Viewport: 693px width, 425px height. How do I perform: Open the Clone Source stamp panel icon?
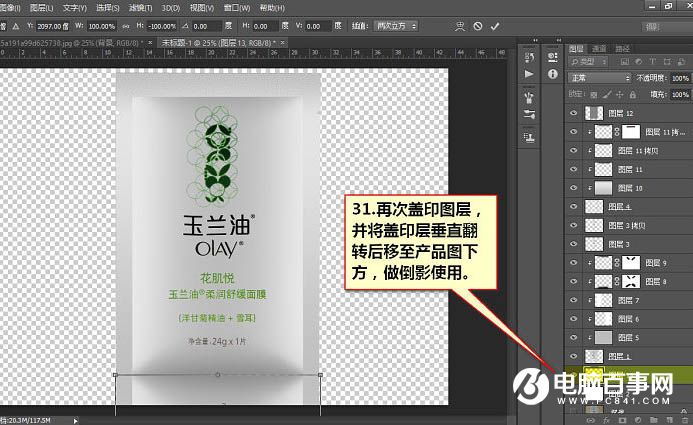(x=529, y=138)
